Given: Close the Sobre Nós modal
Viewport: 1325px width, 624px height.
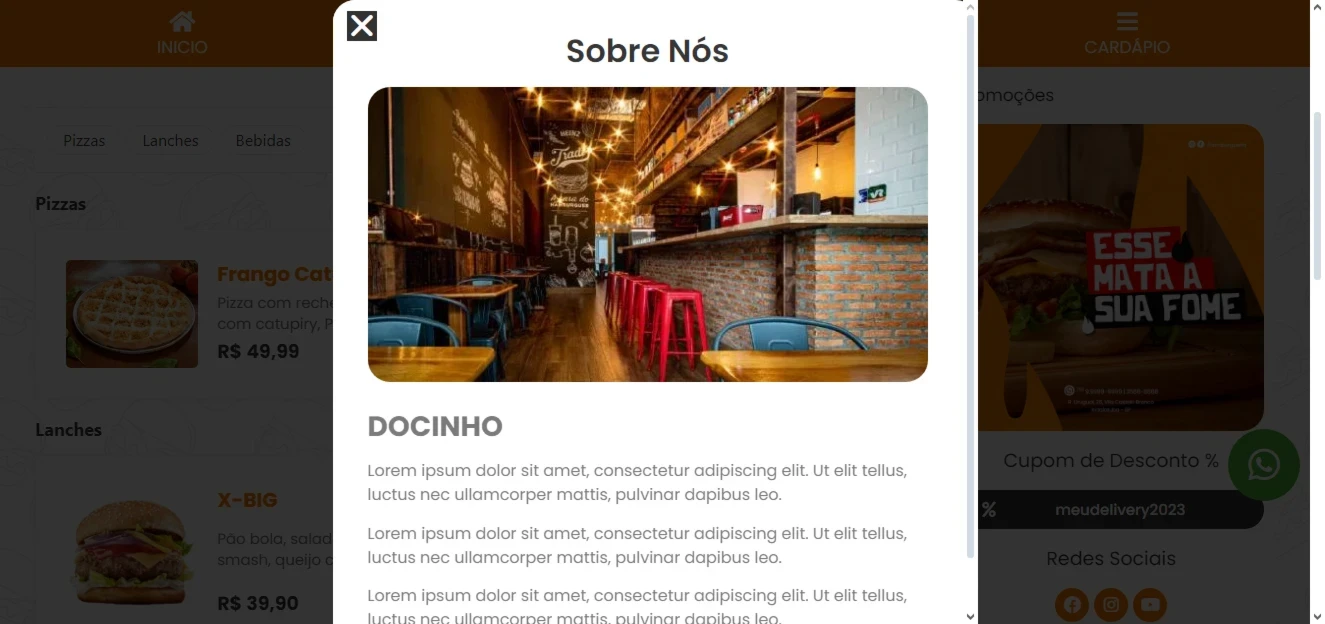Looking at the screenshot, I should (x=362, y=26).
